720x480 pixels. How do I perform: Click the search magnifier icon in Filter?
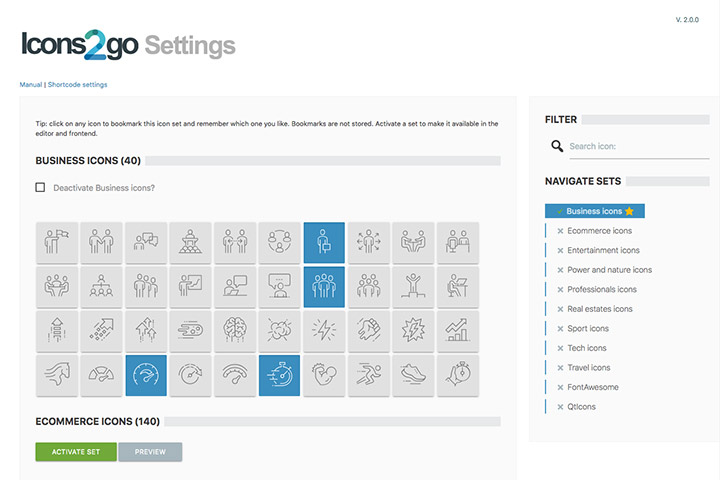click(557, 147)
